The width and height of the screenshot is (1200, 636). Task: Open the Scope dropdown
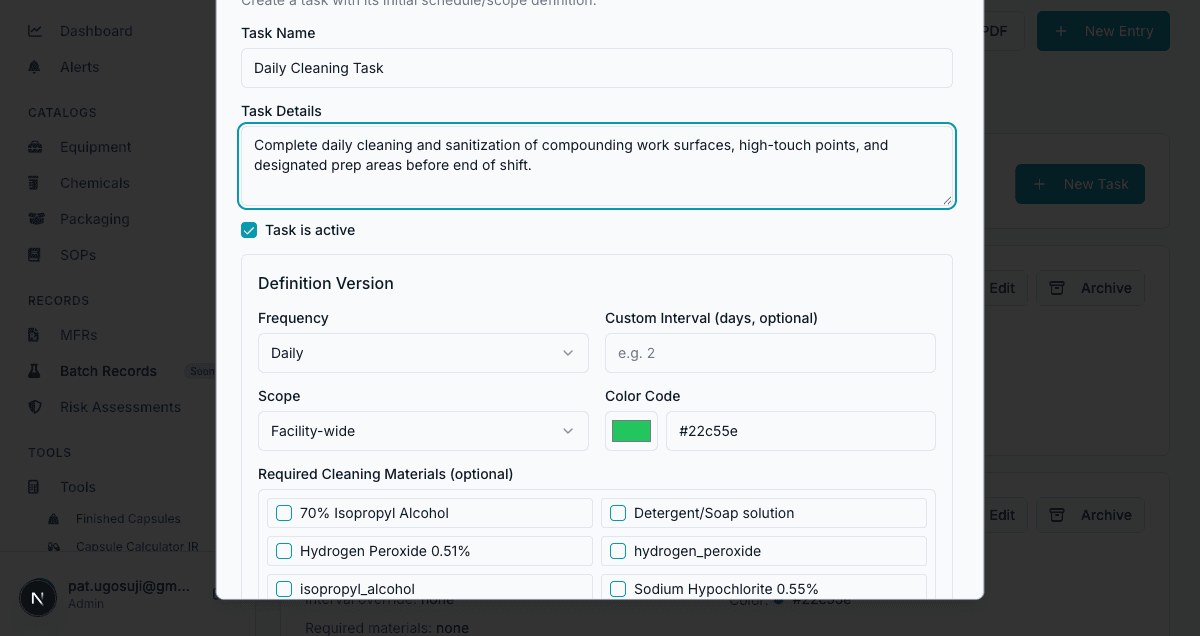[x=422, y=431]
